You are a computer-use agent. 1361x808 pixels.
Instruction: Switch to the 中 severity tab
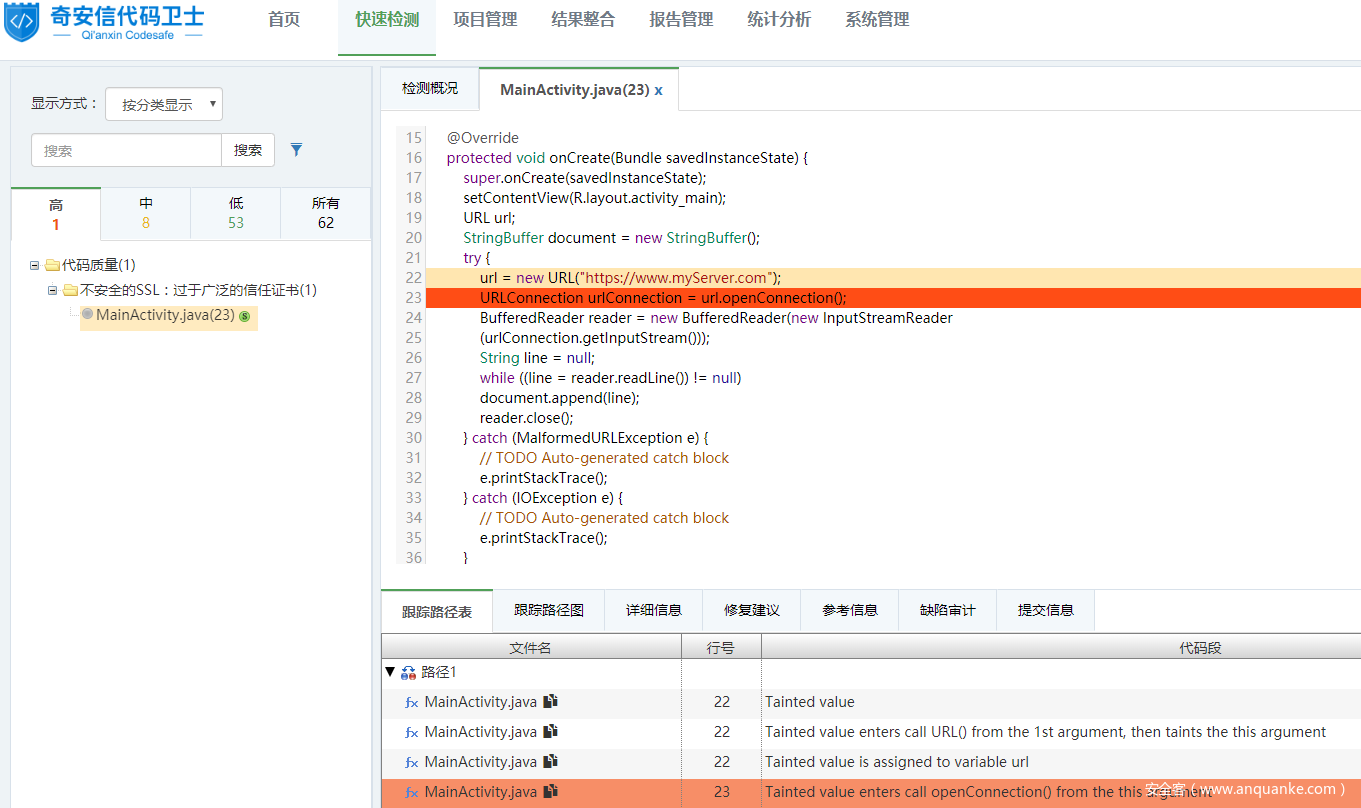tap(146, 213)
